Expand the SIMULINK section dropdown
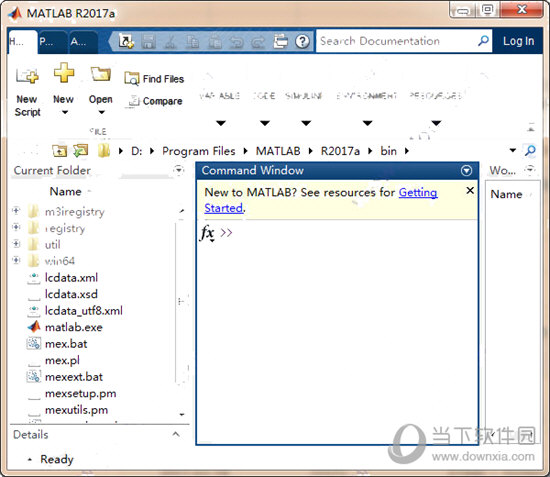The image size is (550, 477). [306, 123]
